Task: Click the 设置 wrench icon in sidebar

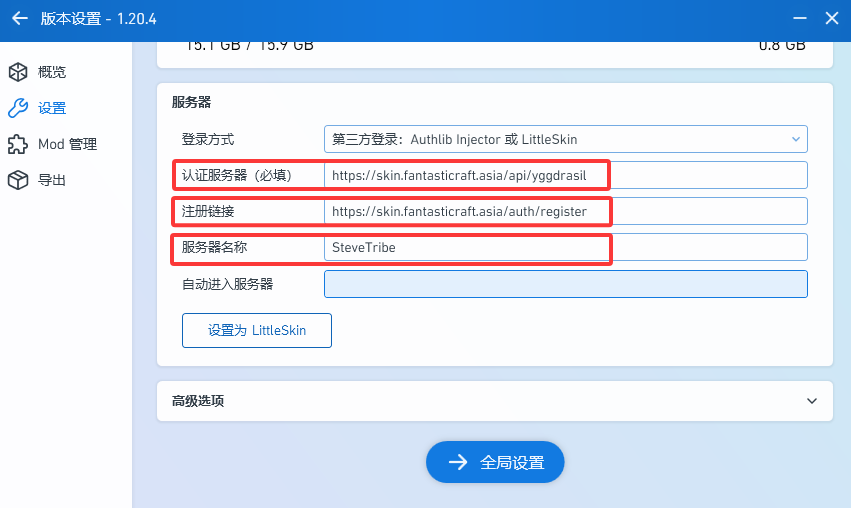Action: (x=17, y=108)
